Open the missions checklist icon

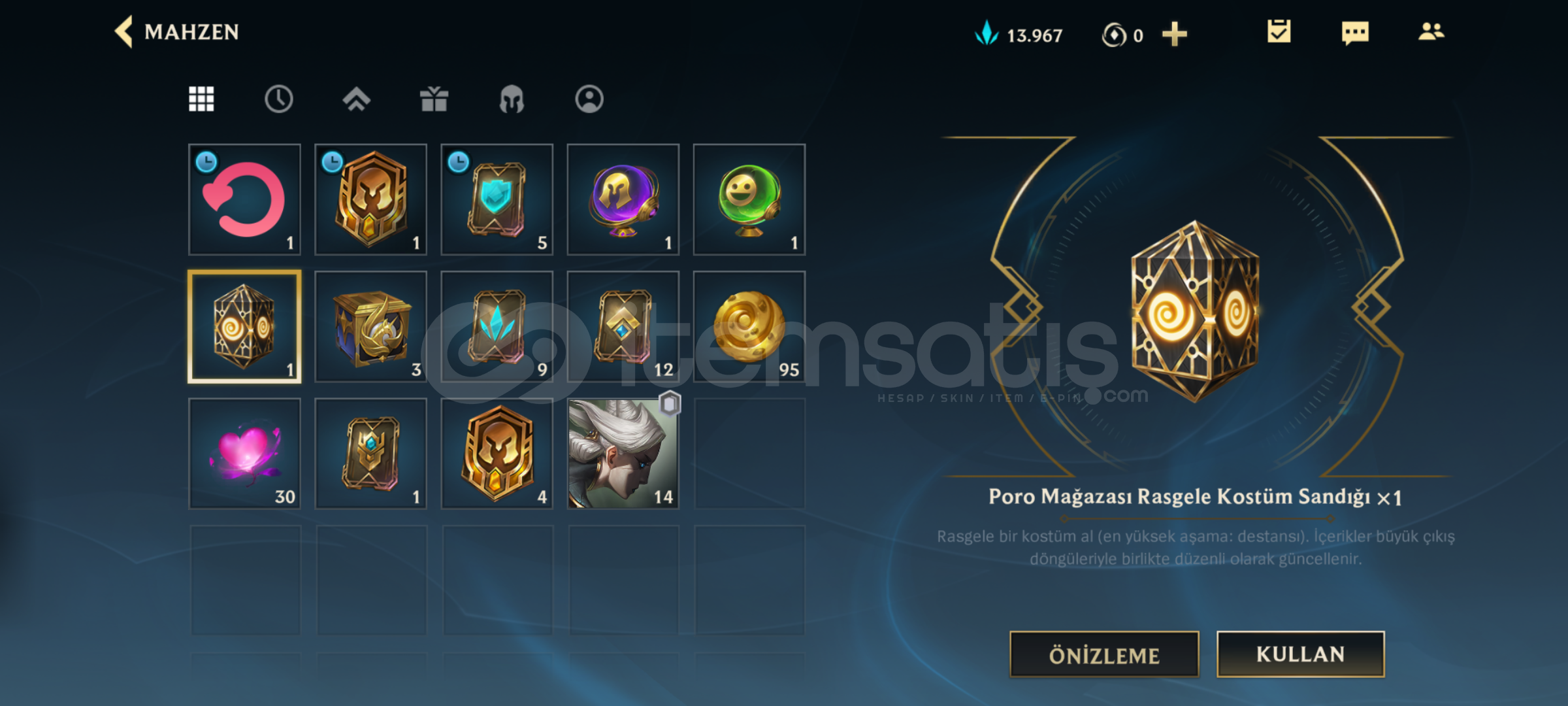point(1279,31)
